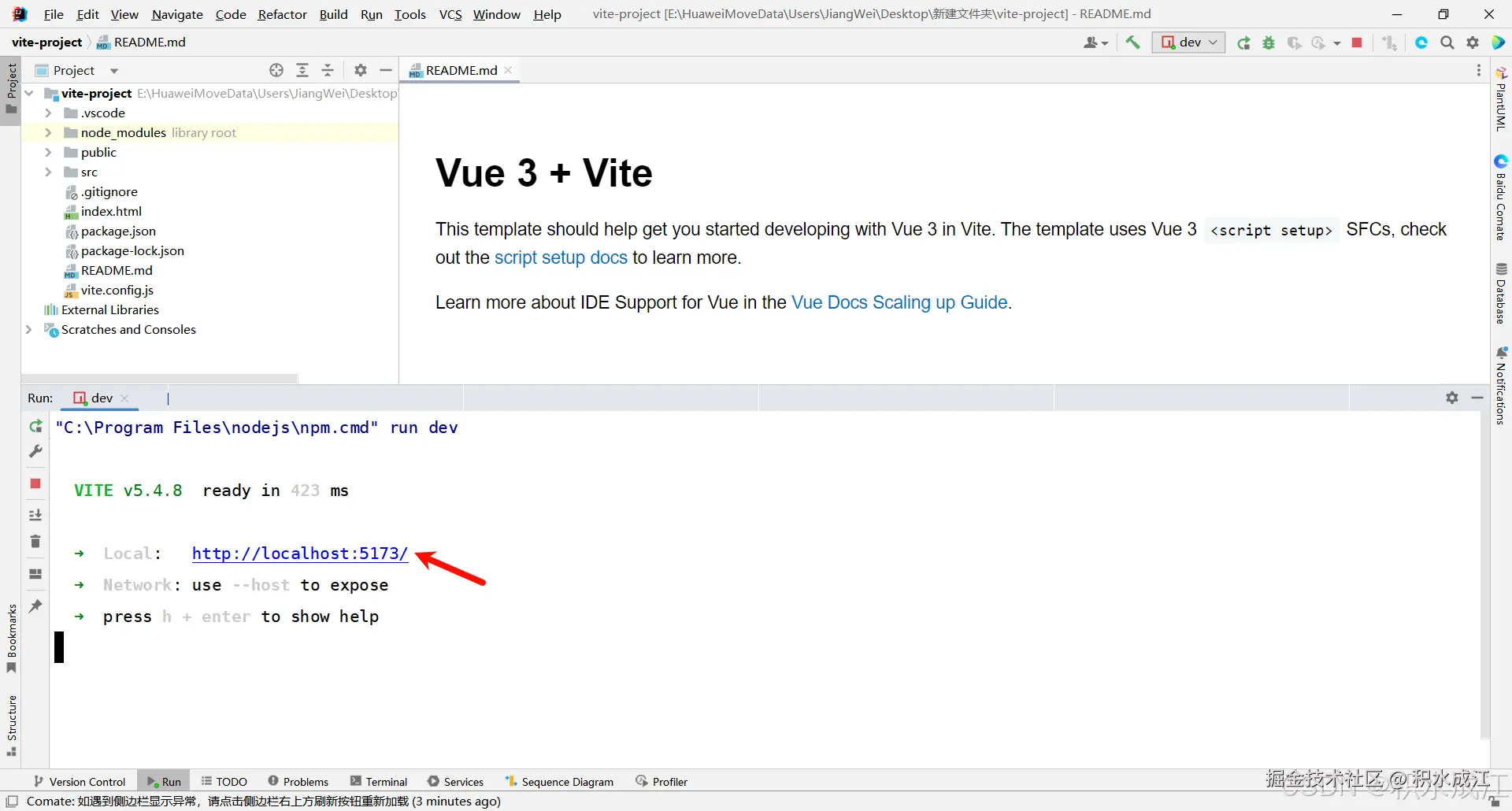Expand Scratches and Consoles node
1512x811 pixels.
[29, 329]
